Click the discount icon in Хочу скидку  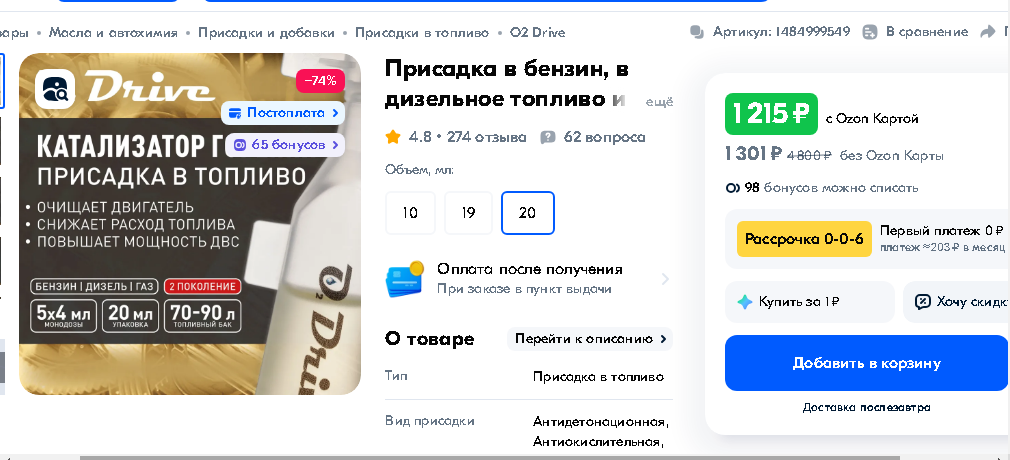point(923,302)
